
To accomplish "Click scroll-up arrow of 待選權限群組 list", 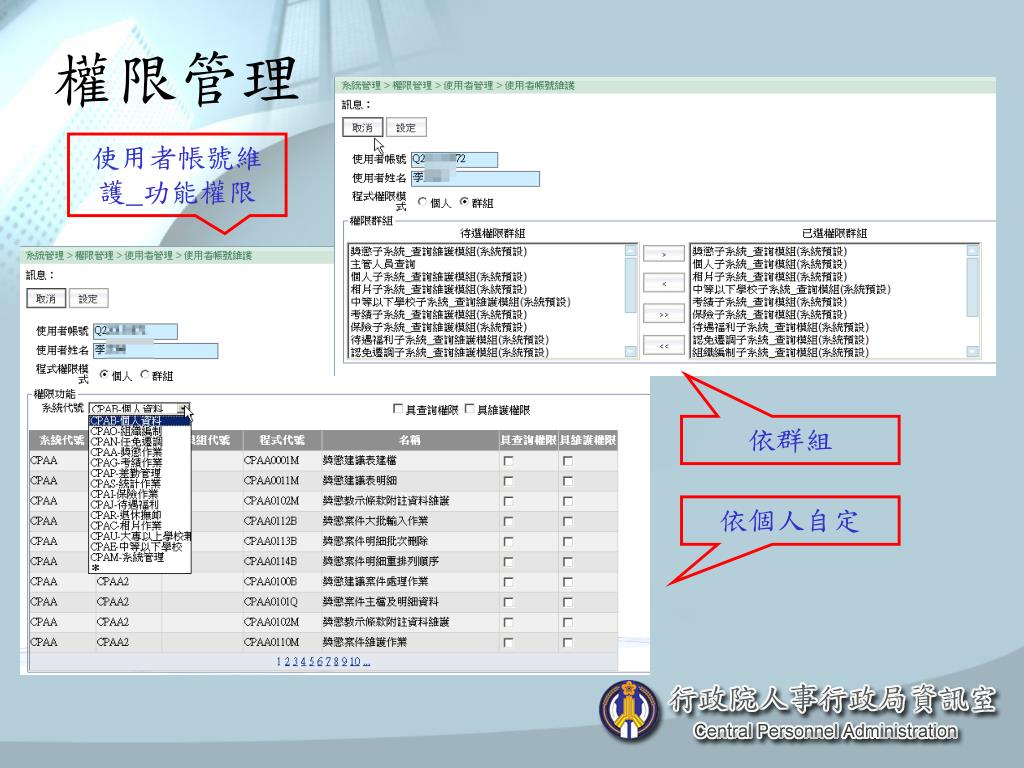I will (630, 250).
